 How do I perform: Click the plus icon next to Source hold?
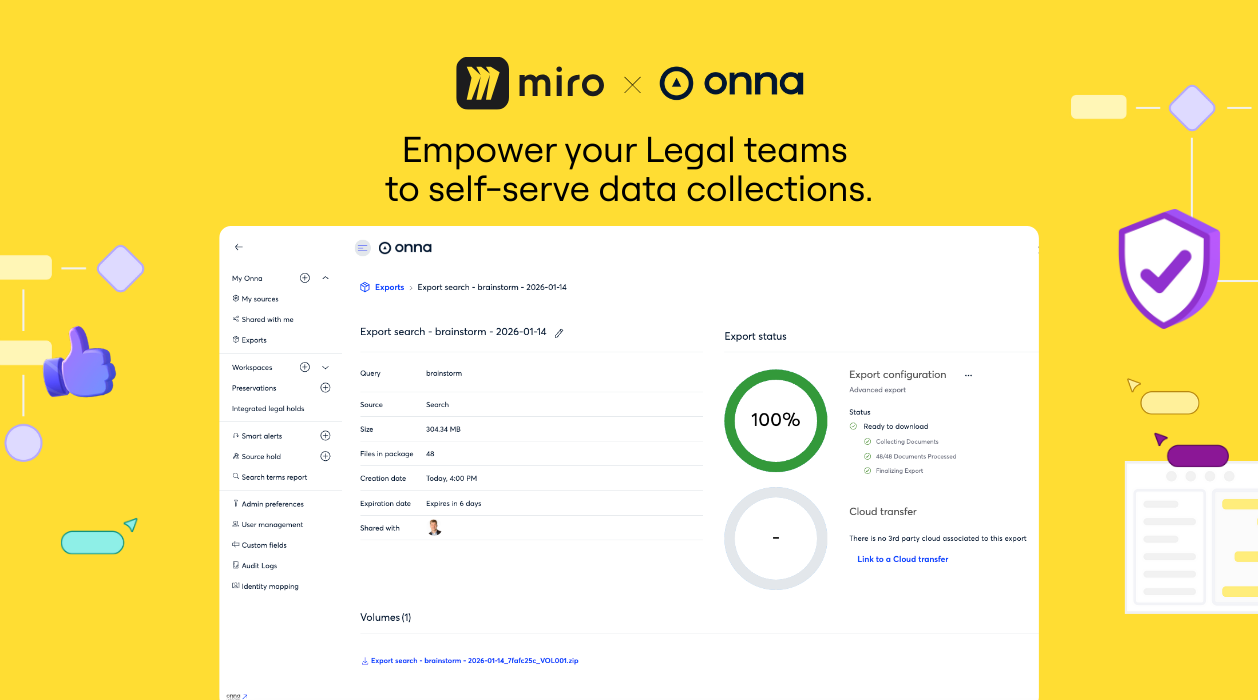click(325, 457)
